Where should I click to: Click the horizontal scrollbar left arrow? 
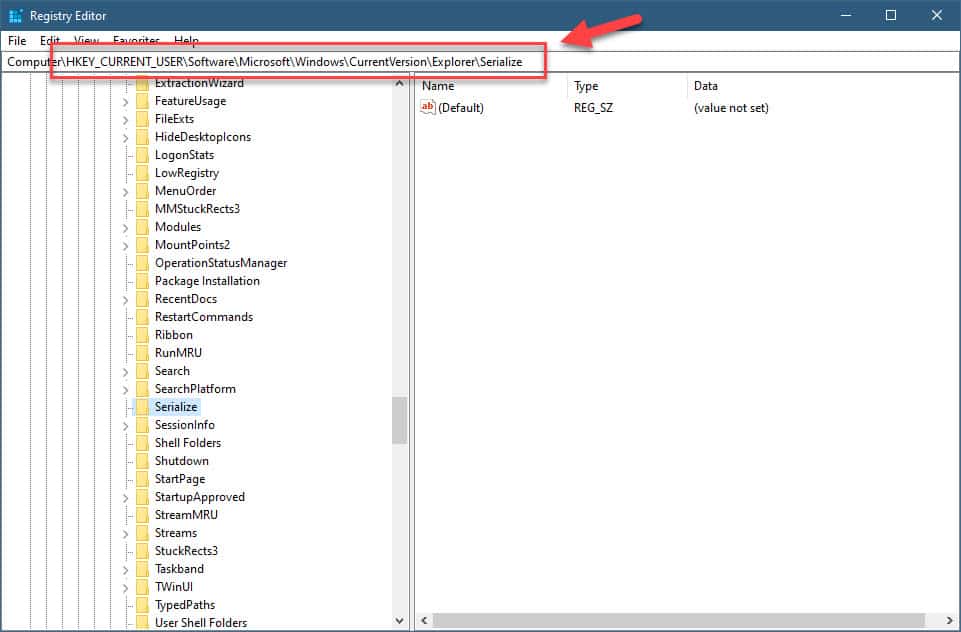[x=424, y=620]
